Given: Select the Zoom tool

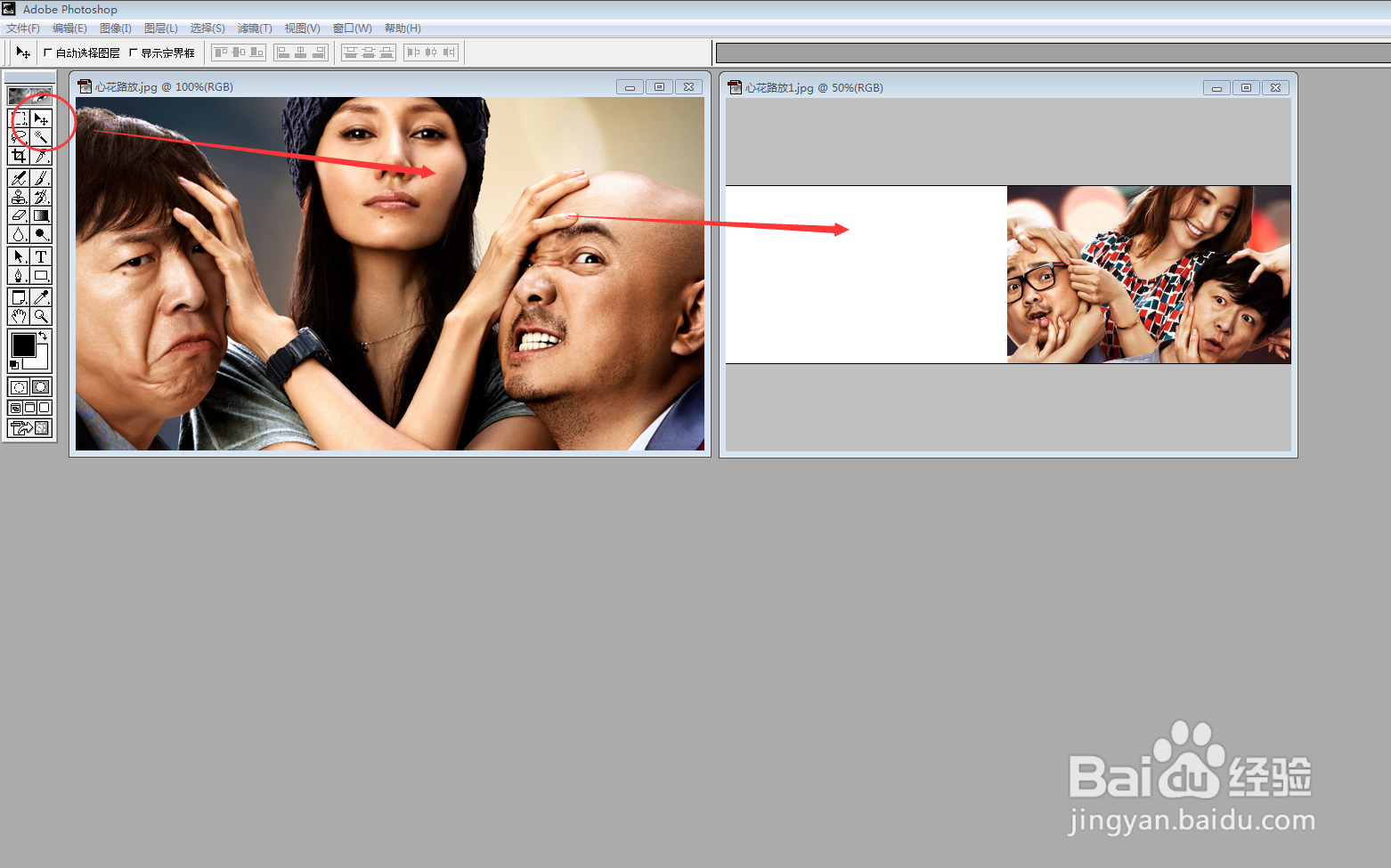Looking at the screenshot, I should (41, 316).
